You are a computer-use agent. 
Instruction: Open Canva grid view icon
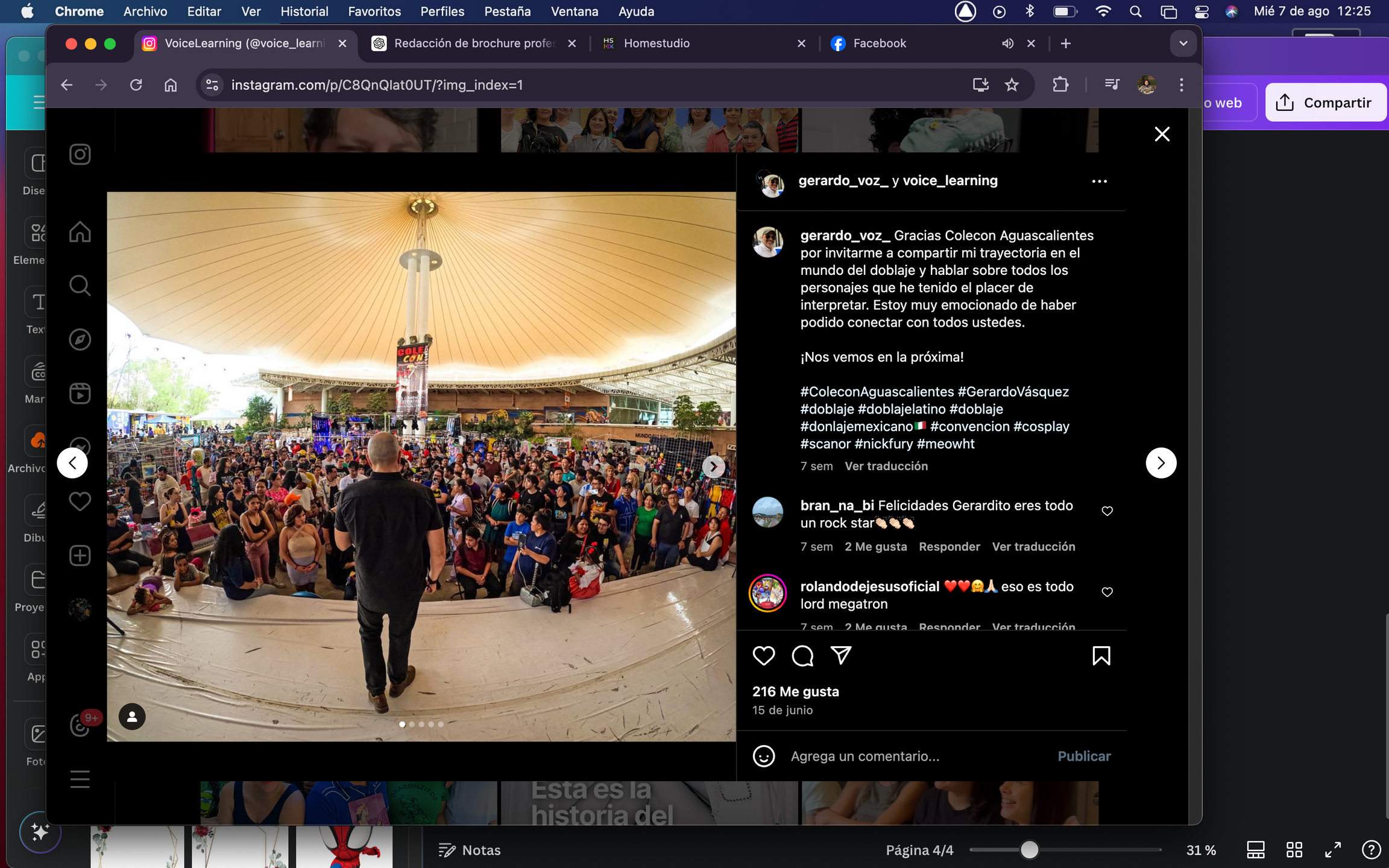click(1294, 850)
